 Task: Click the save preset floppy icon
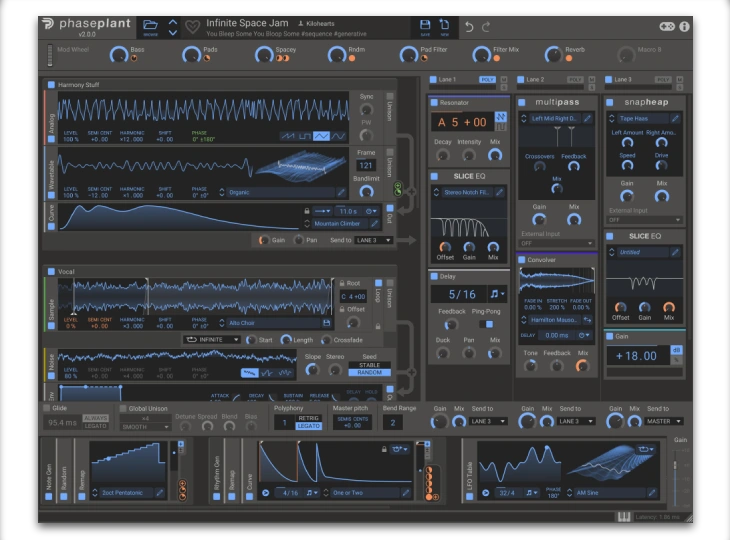[x=425, y=25]
